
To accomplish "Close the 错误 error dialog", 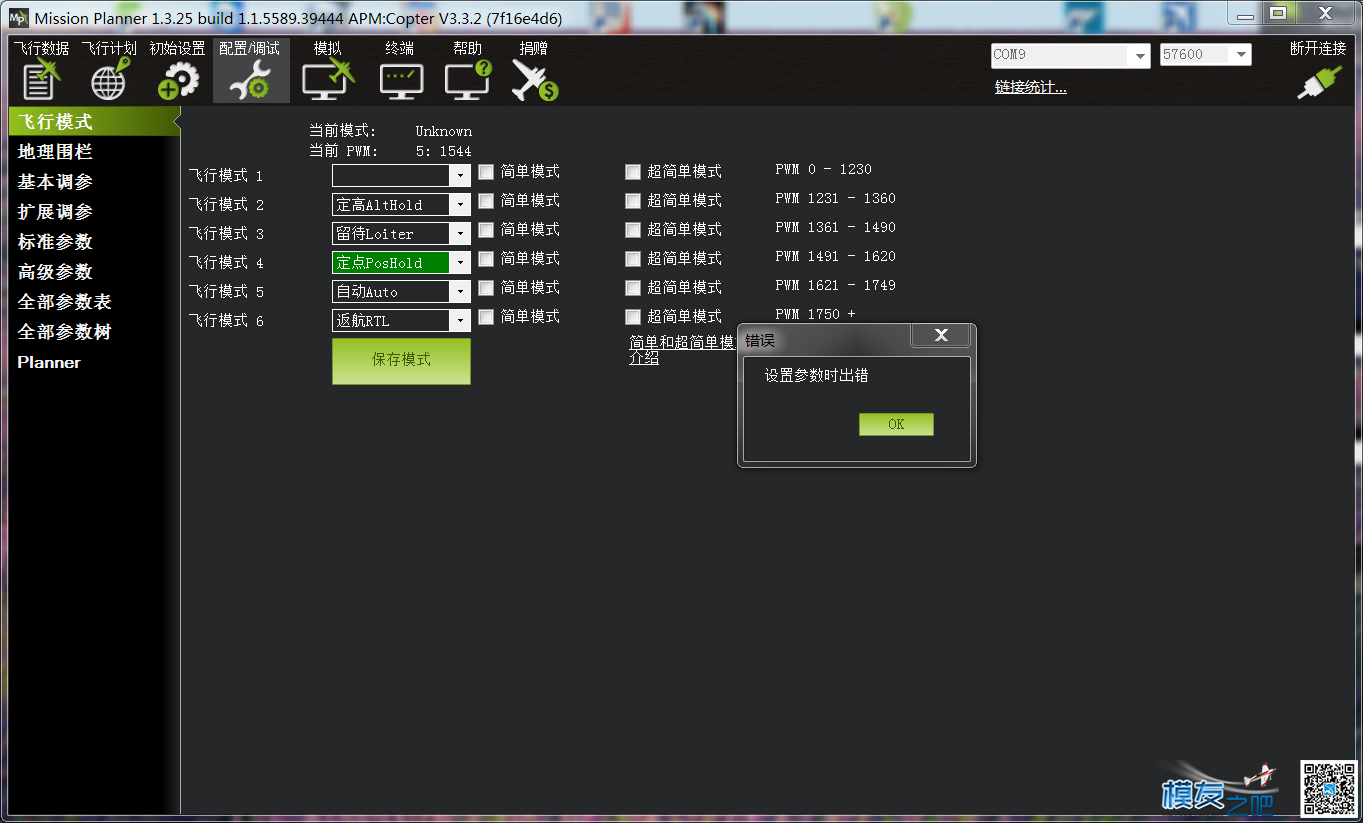I will coord(941,336).
